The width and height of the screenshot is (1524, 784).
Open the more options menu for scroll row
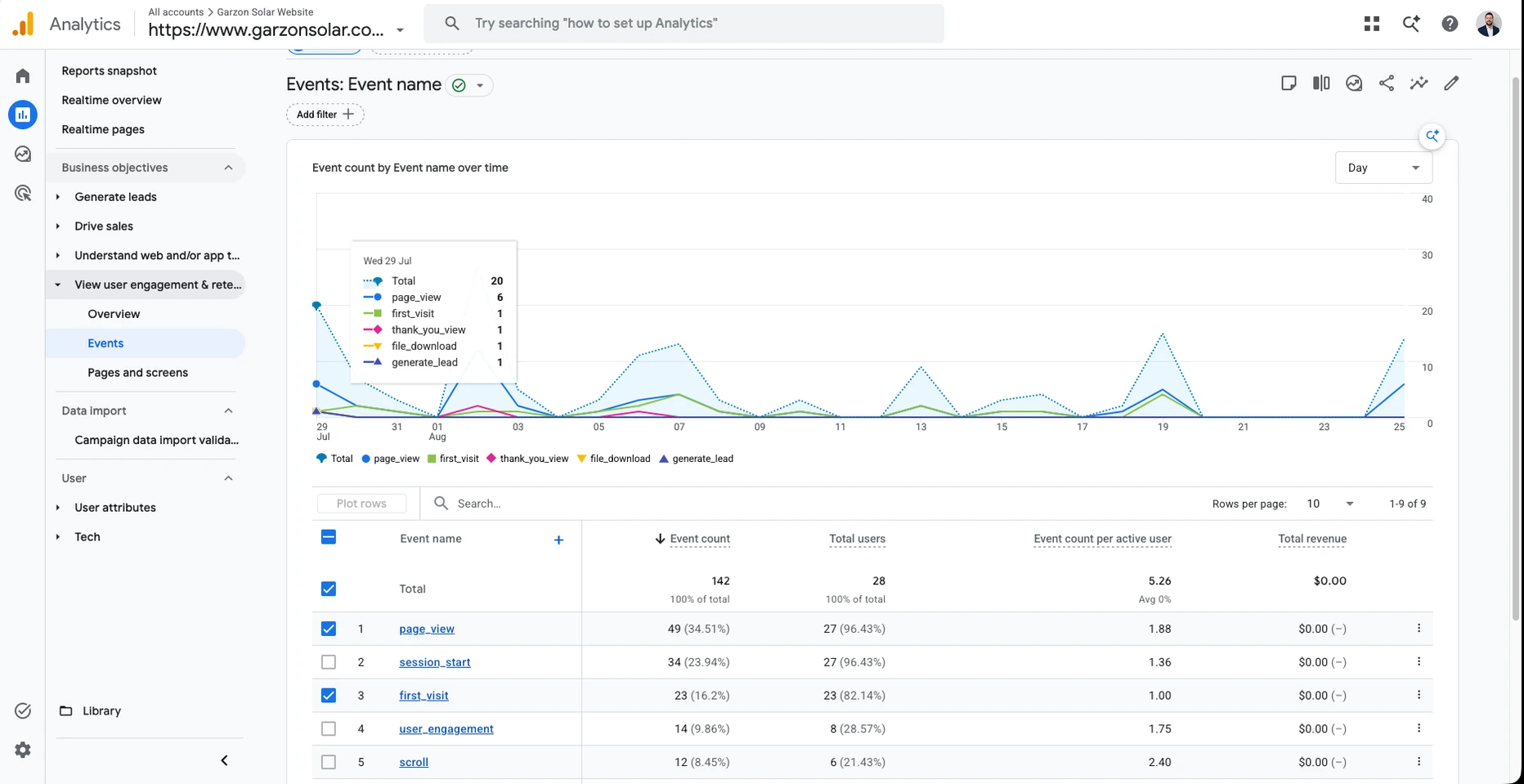(1419, 762)
